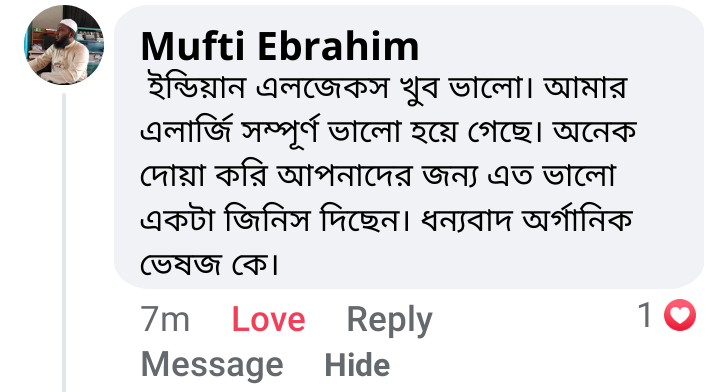The width and height of the screenshot is (720, 392).
Task: Click the comment line starting with ইন্ডিয়ান এলজেকস
Action: [387, 87]
